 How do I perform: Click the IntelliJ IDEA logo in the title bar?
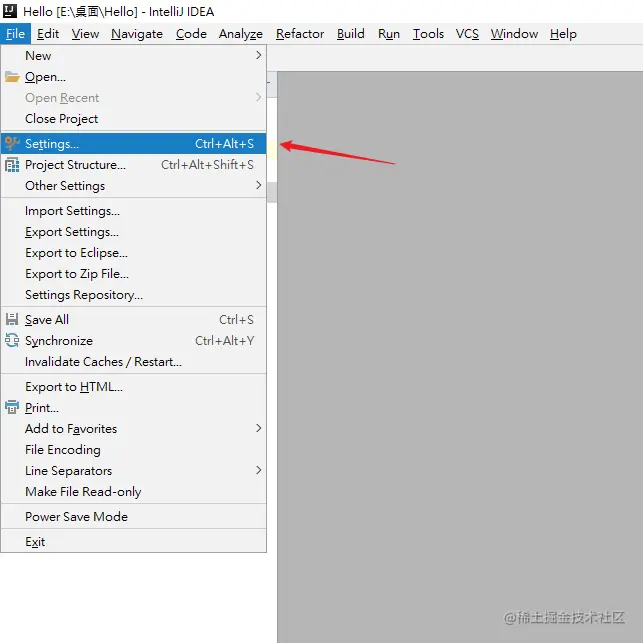10,11
